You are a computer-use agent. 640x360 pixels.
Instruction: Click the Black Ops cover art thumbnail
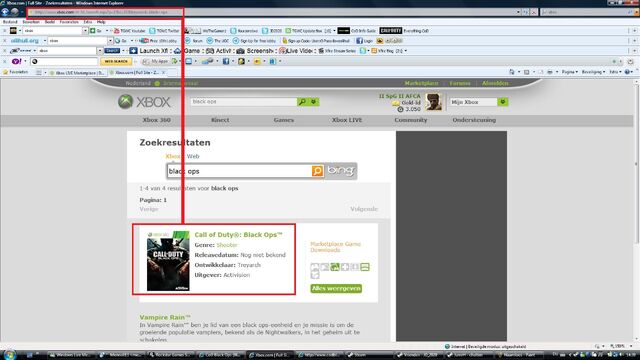coord(168,261)
